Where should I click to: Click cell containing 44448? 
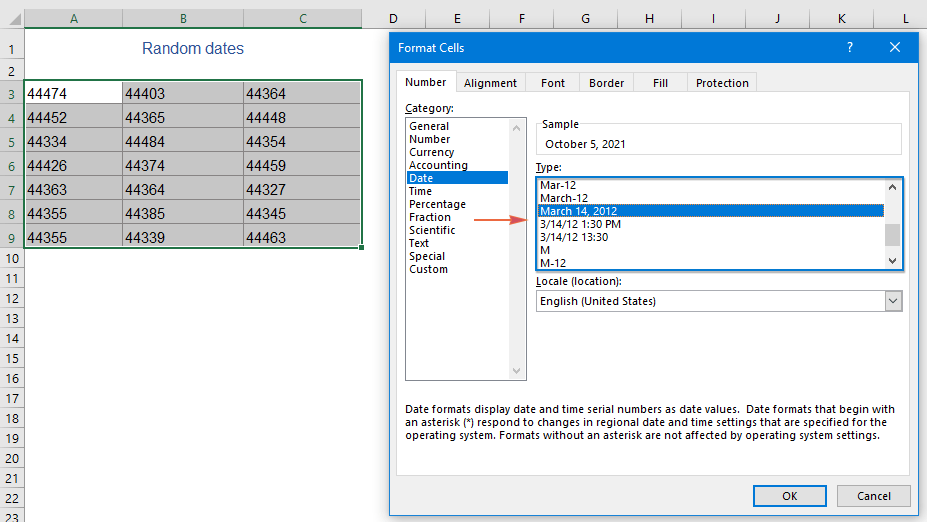[302, 118]
